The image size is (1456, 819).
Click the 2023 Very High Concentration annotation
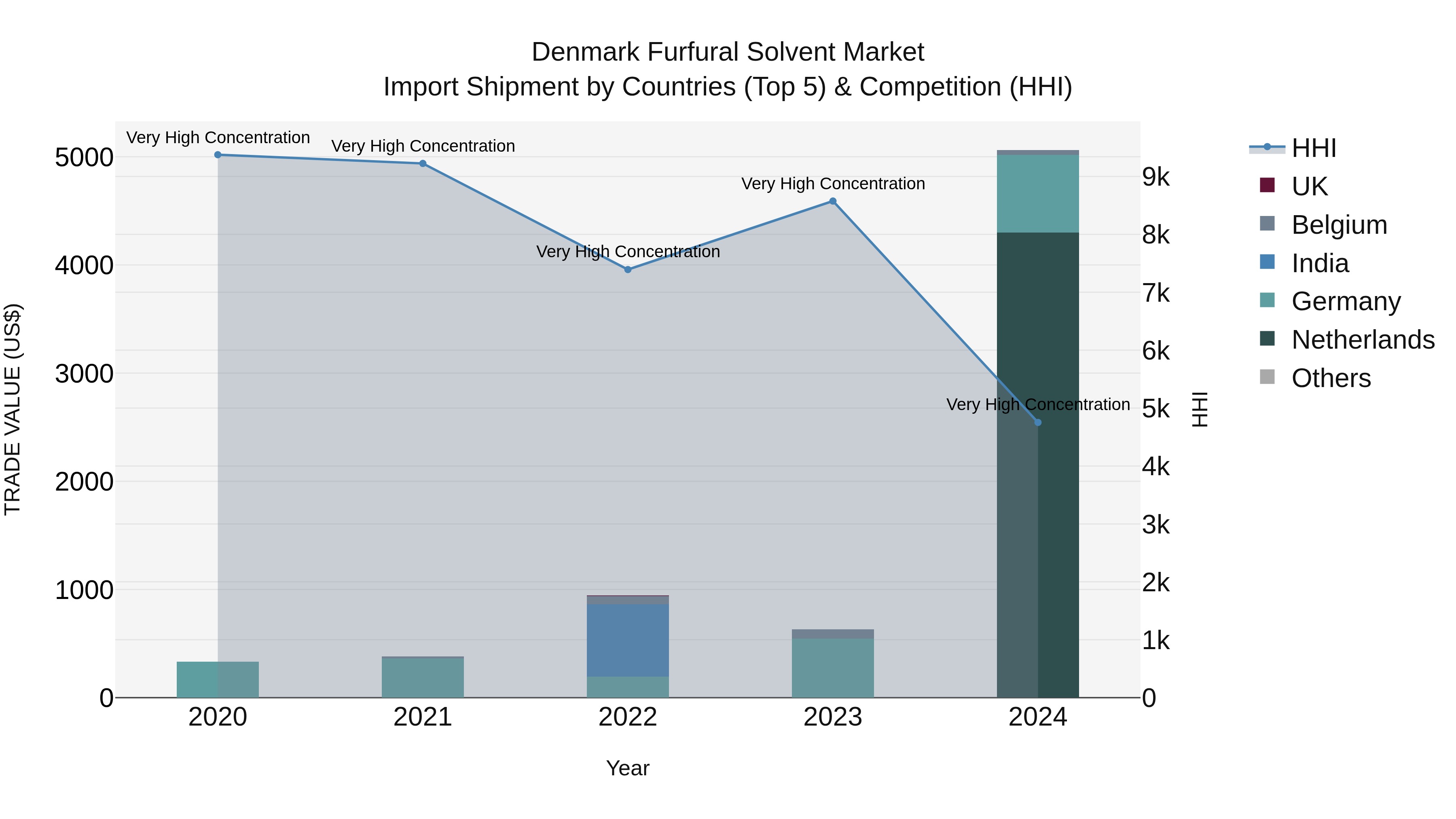[x=833, y=184]
